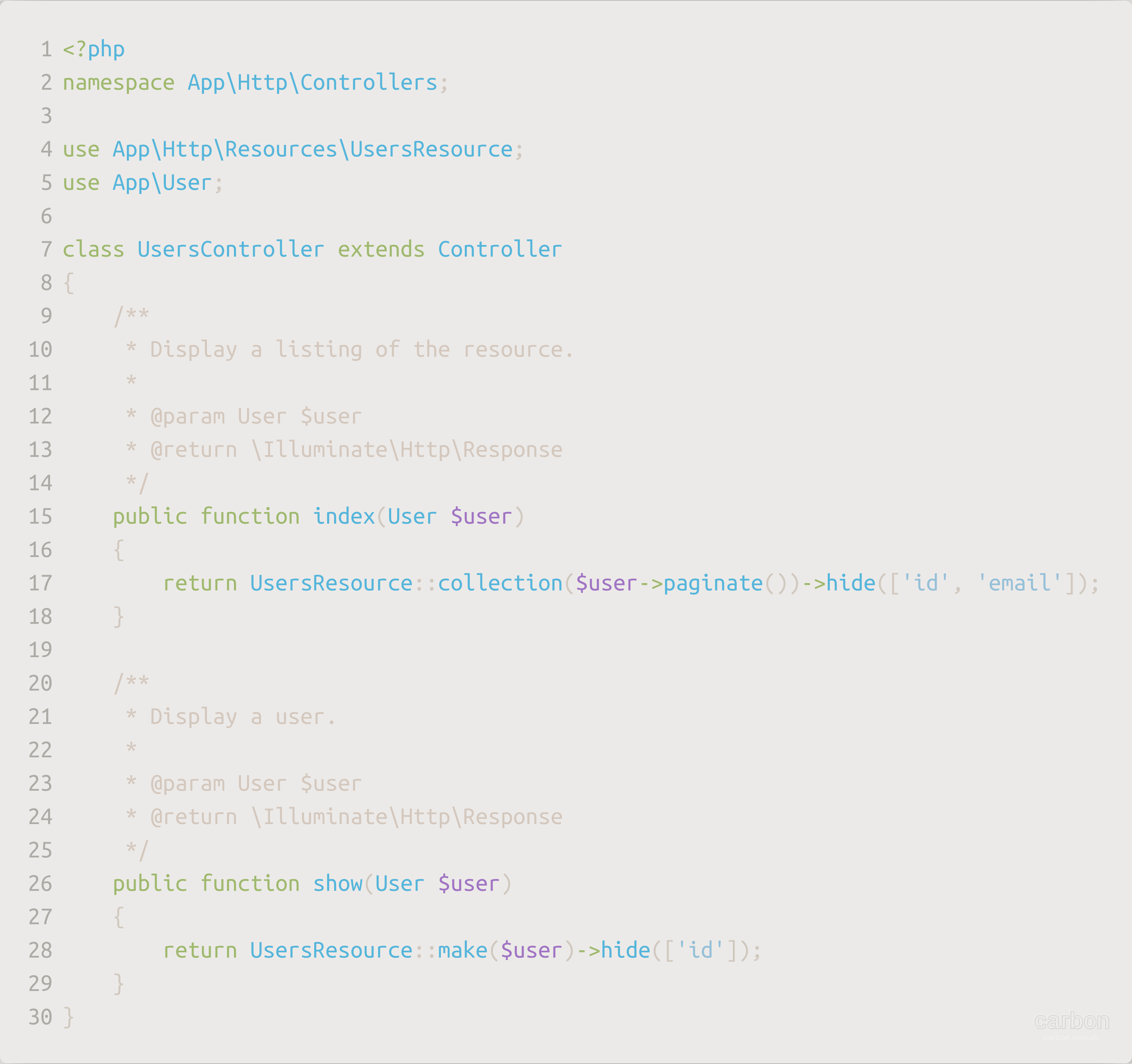1132x1064 pixels.
Task: Click the "Display a listing of the resource." comment
Action: pos(362,350)
